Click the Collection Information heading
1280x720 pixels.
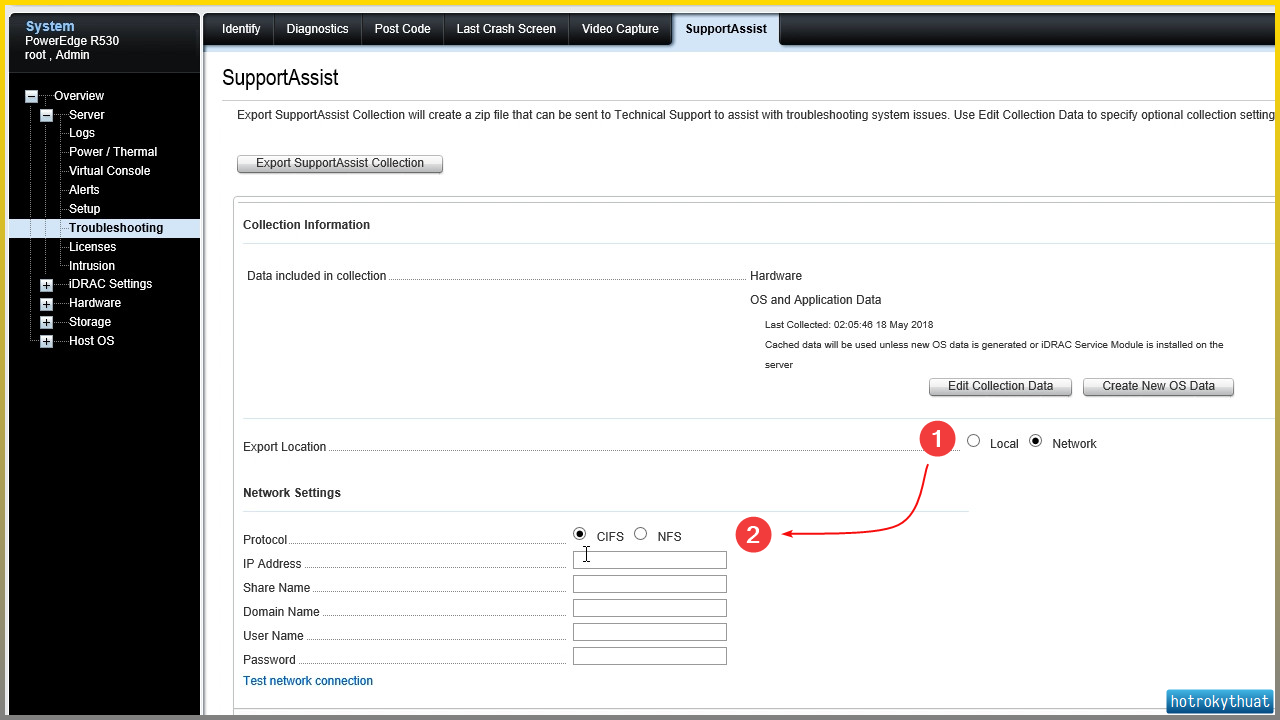pos(306,225)
